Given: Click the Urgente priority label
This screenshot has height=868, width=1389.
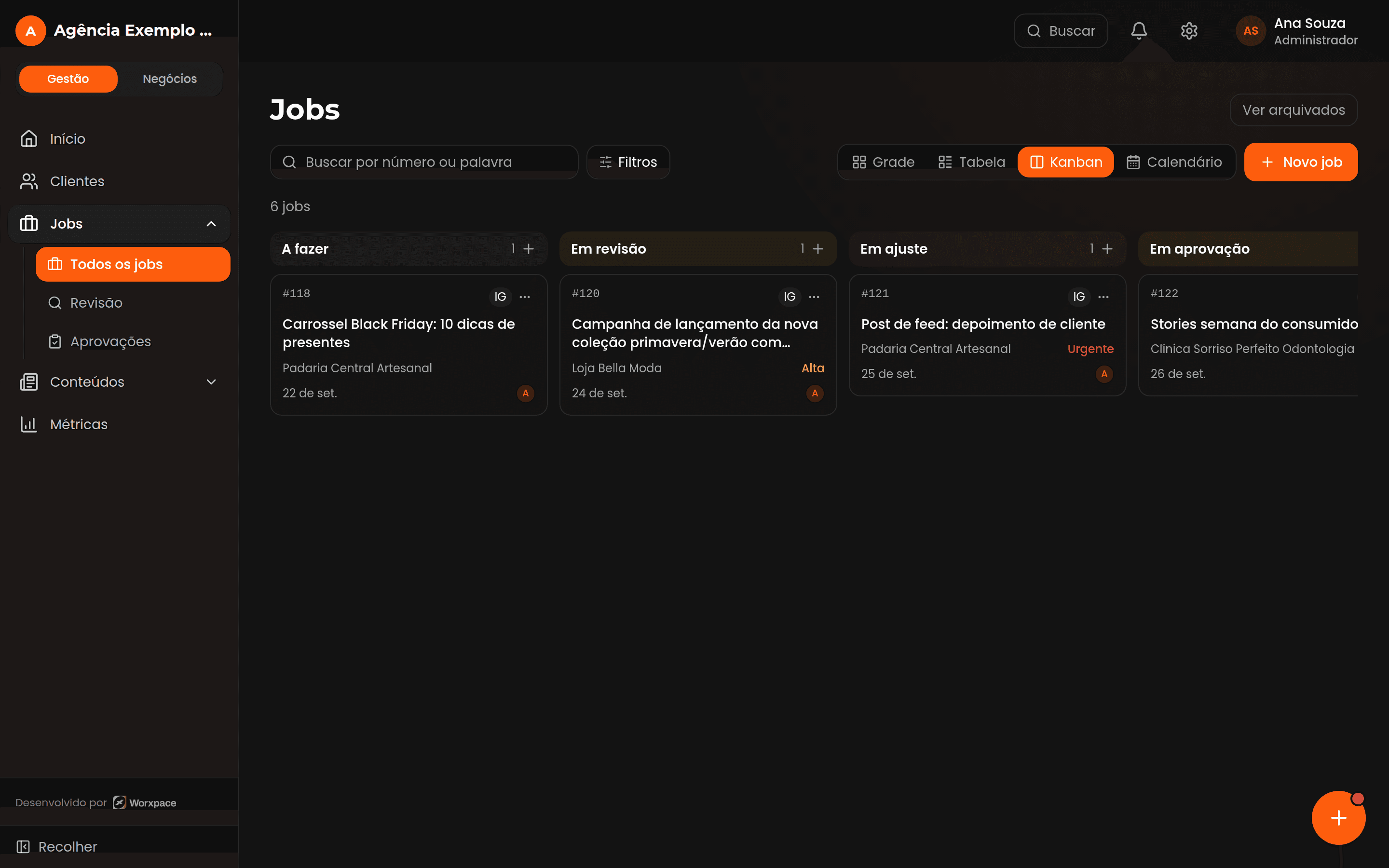Looking at the screenshot, I should click(1090, 349).
